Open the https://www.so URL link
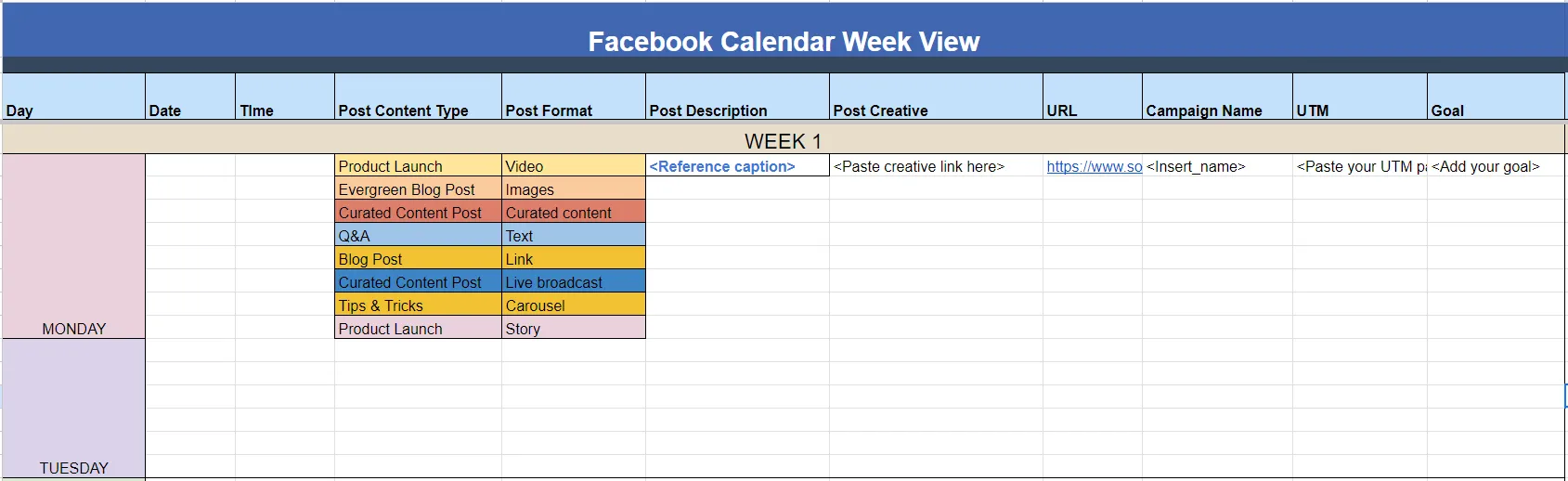1568x481 pixels. click(1094, 166)
